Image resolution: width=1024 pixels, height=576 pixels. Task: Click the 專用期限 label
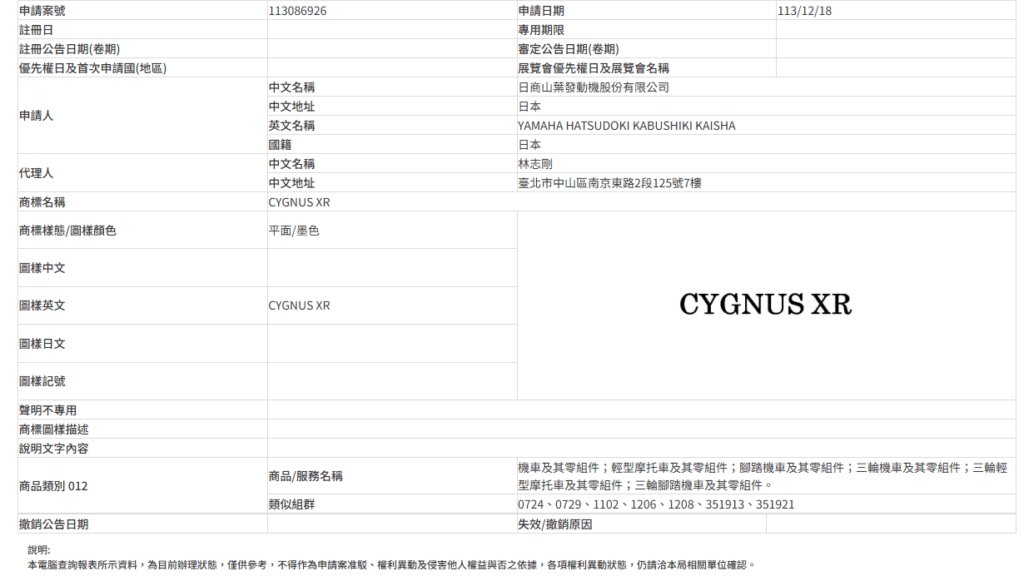(x=541, y=30)
